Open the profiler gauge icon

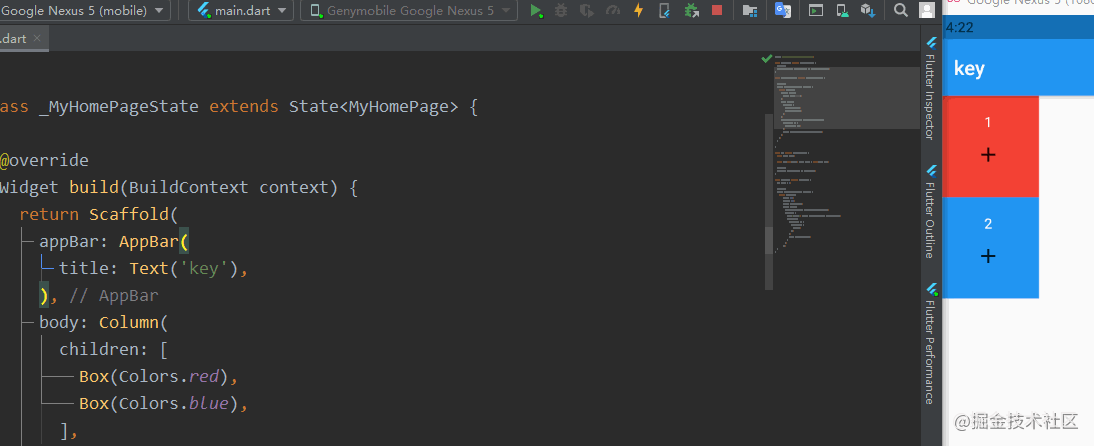[613, 10]
